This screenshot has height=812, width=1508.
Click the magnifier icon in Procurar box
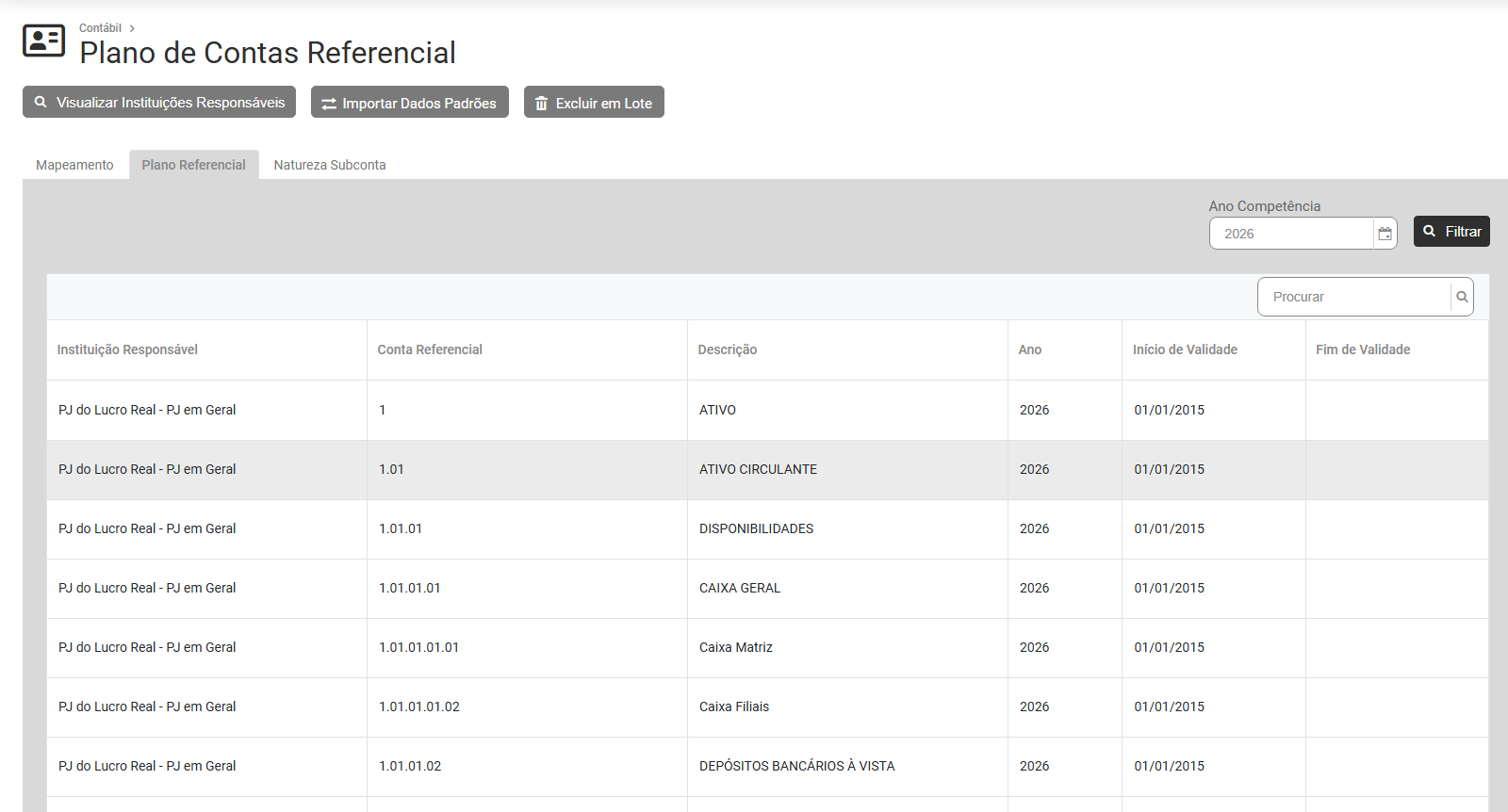1462,297
